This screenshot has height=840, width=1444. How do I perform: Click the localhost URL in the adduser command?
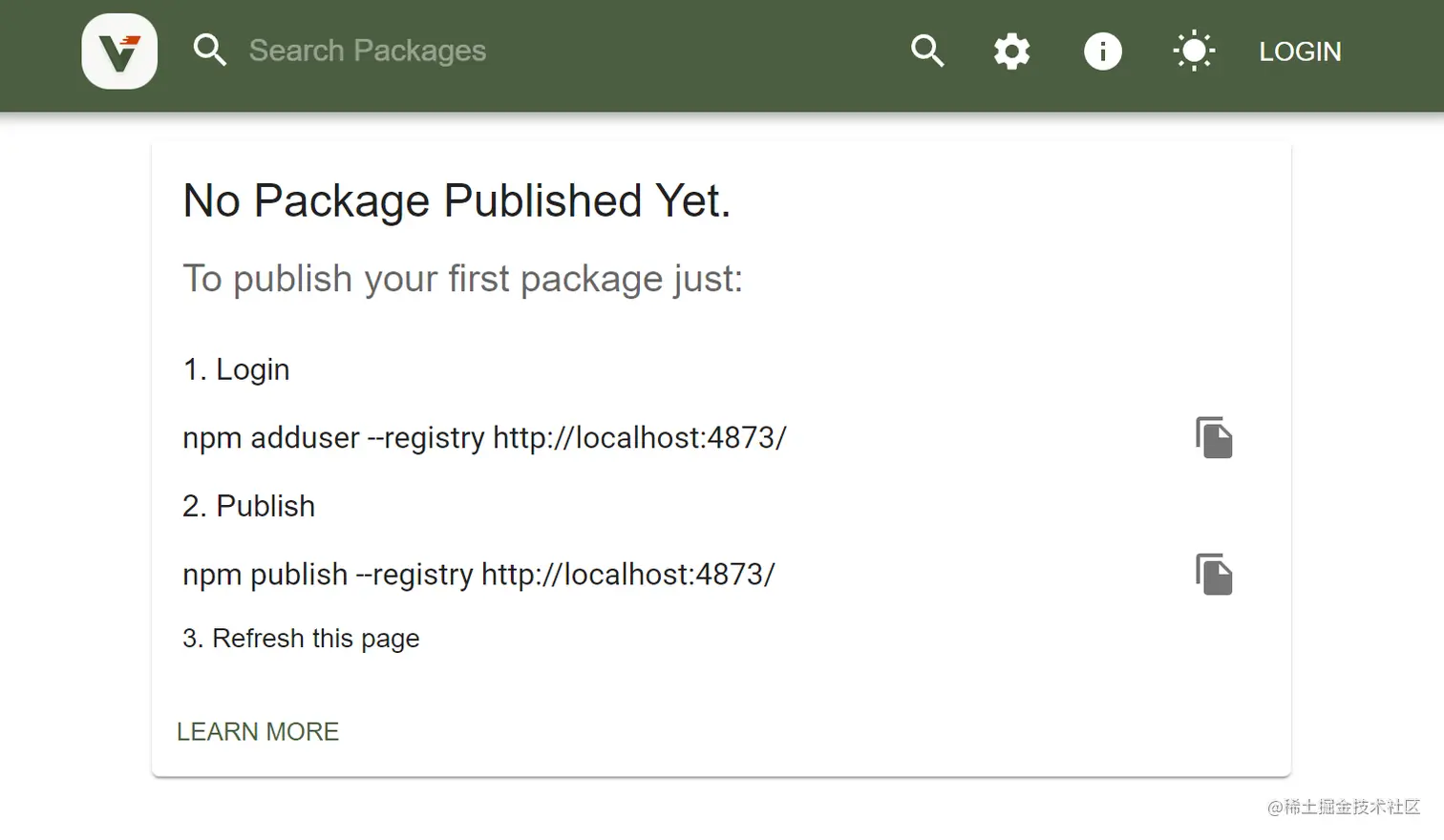click(639, 438)
